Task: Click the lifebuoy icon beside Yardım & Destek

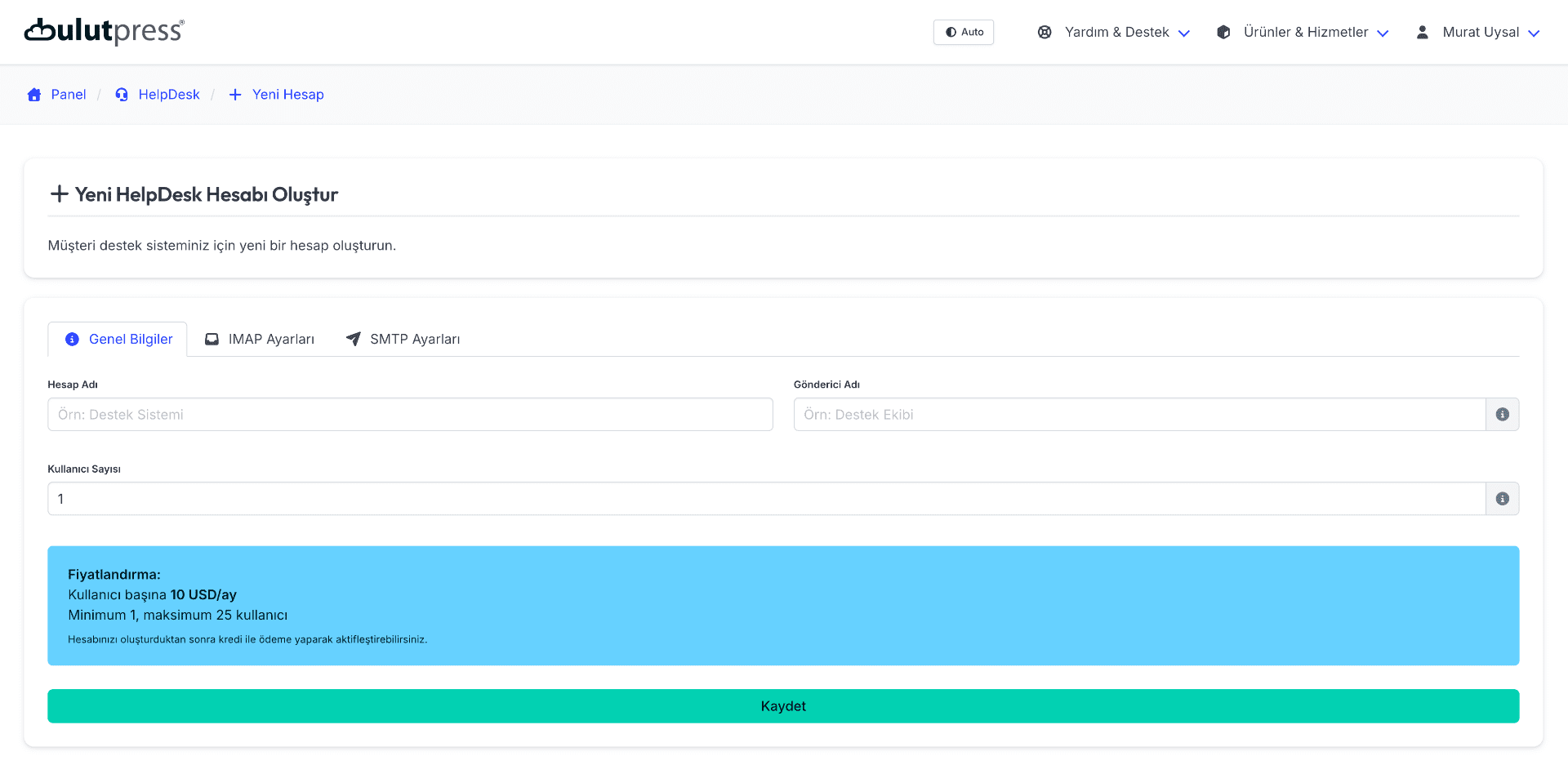Action: click(1045, 33)
